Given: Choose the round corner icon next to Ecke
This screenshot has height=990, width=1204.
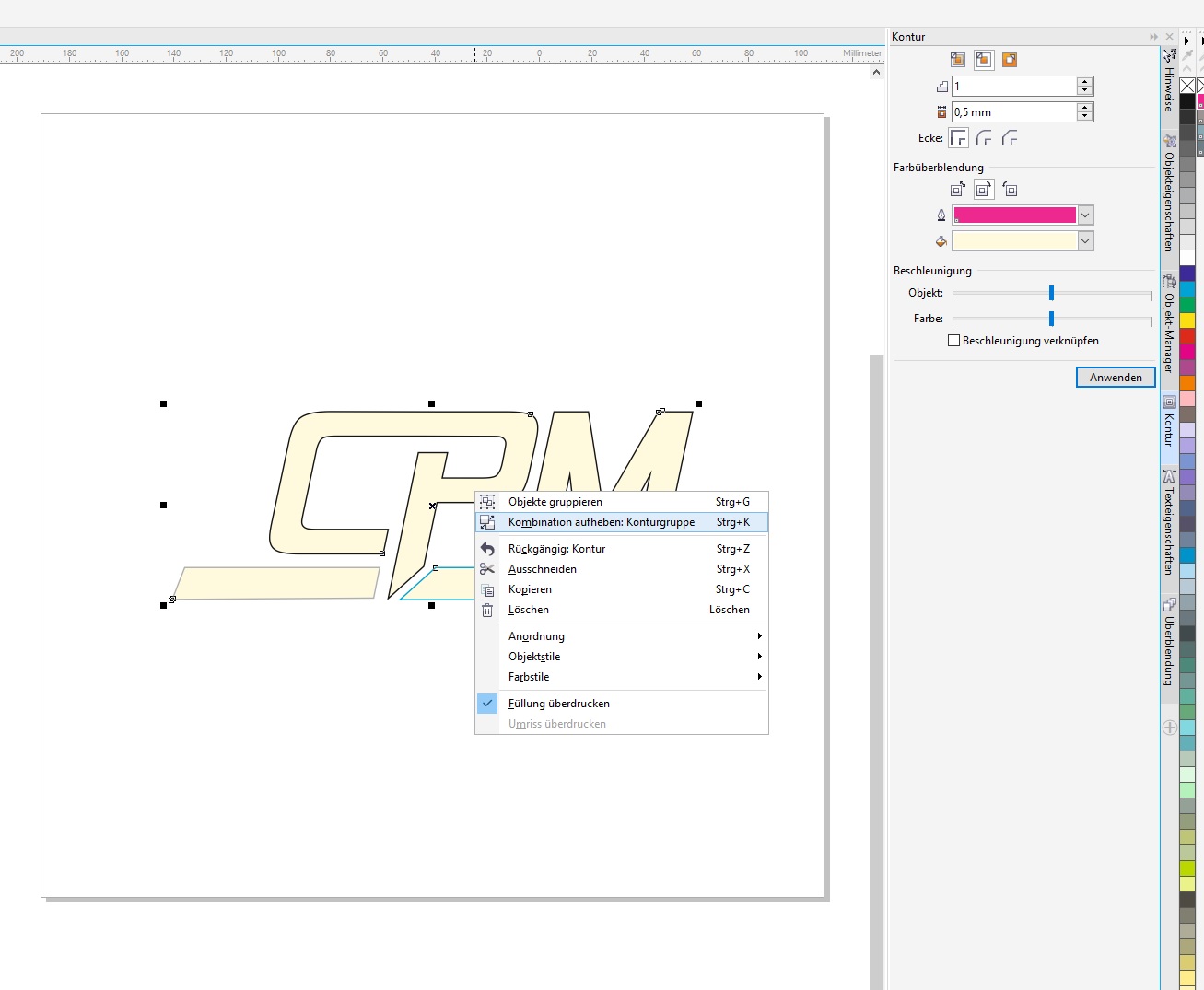Looking at the screenshot, I should pyautogui.click(x=985, y=138).
